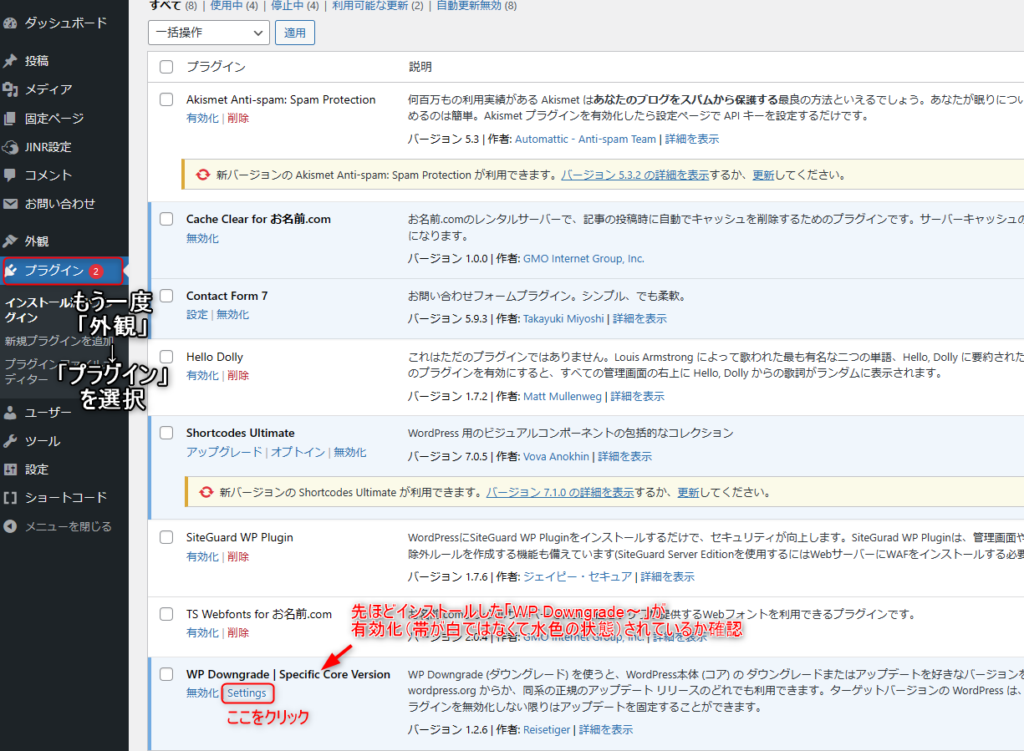Screen dimensions: 1024x751
Task: Open バージョン 5.3.2 の詳細を表示 link
Action: point(635,175)
